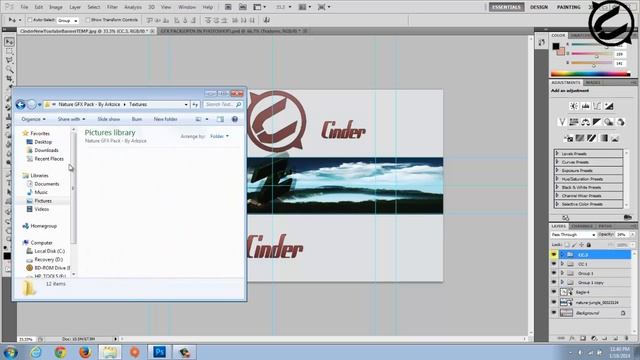Switch to Painting workspace
The image size is (640, 360).
tap(569, 7)
